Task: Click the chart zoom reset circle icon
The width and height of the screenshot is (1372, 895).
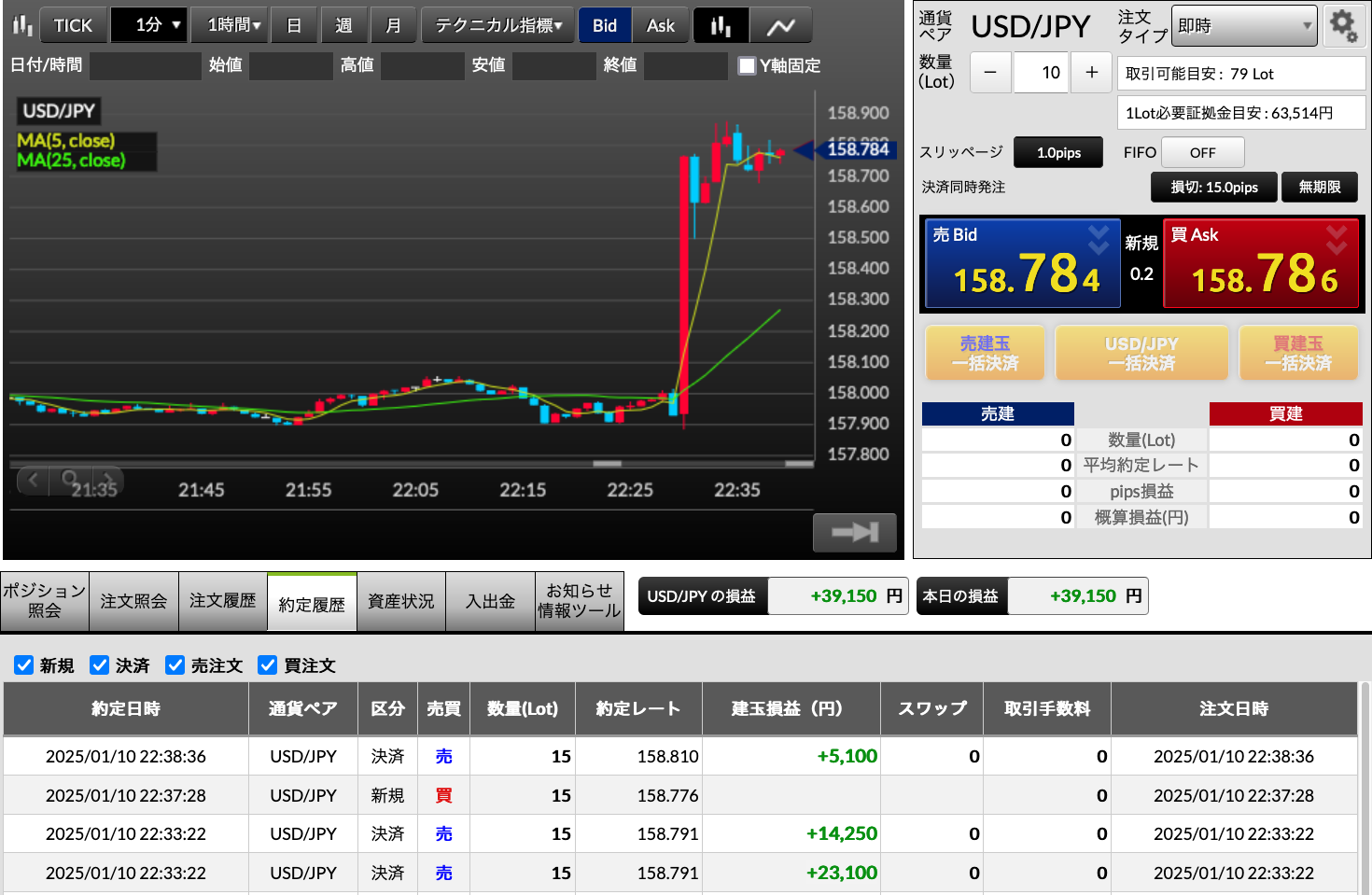Action: tap(70, 480)
